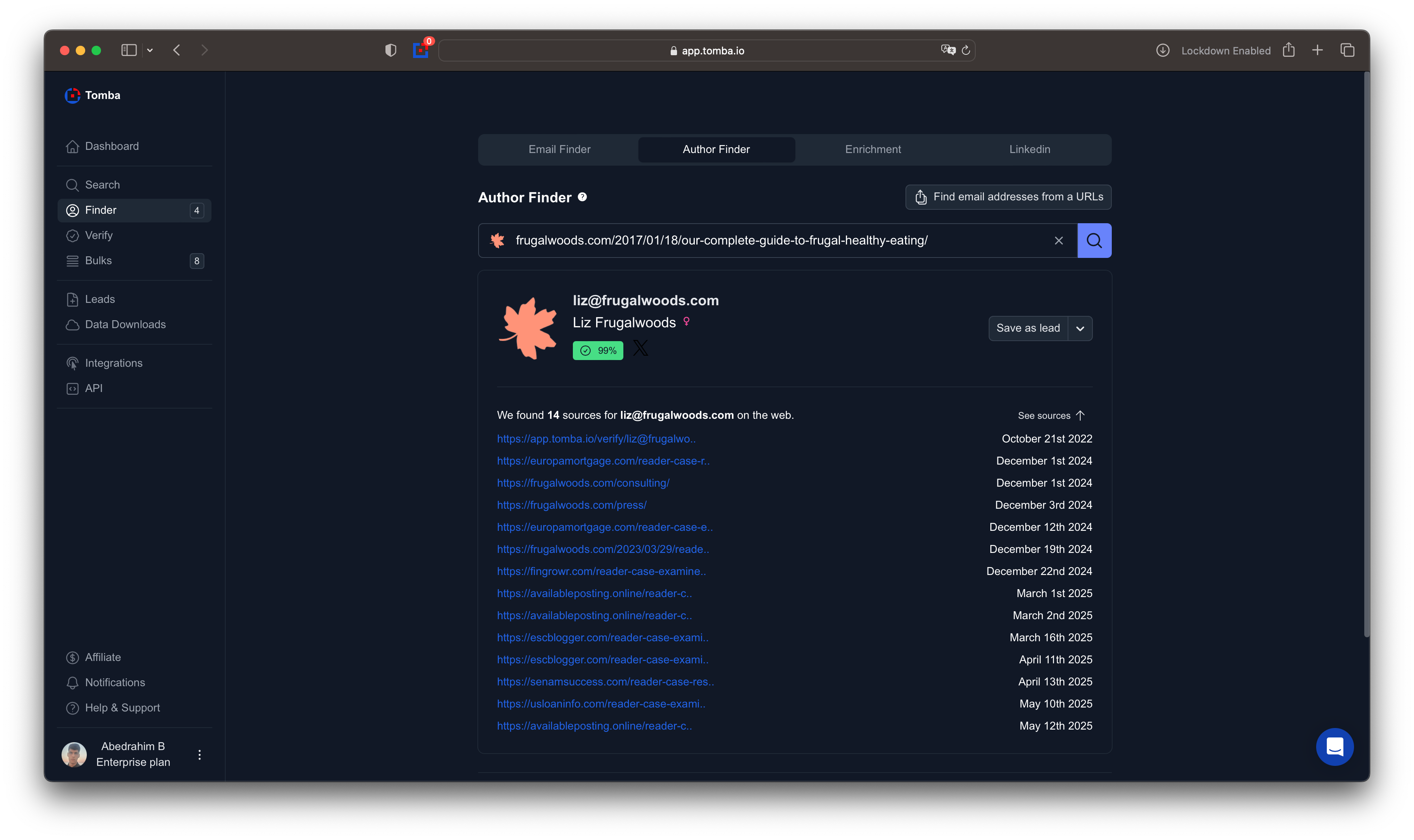Toggle the Safari sidebar button
Viewport: 1414px width, 840px height.
coord(129,50)
